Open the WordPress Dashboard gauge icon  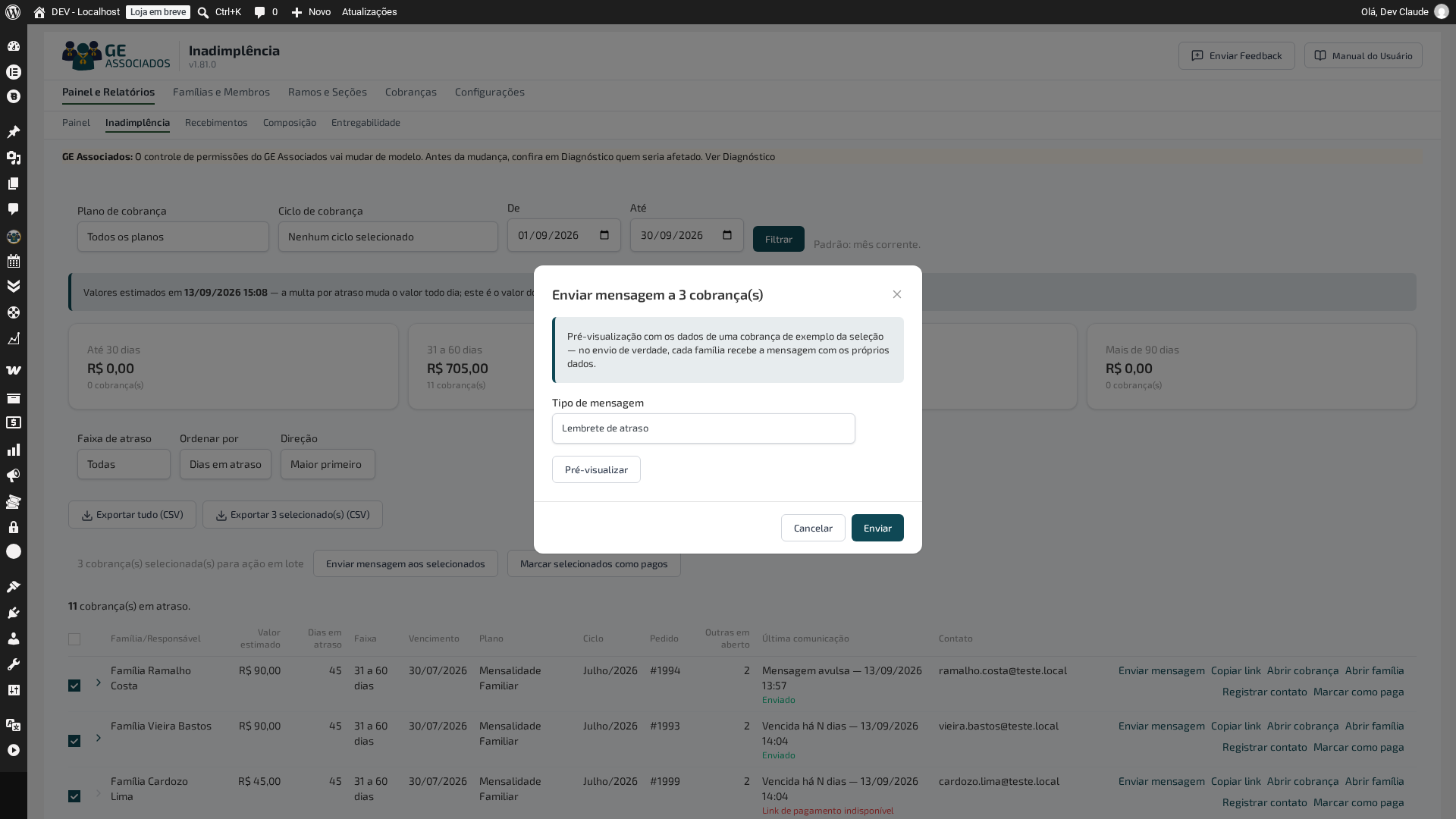[x=14, y=46]
